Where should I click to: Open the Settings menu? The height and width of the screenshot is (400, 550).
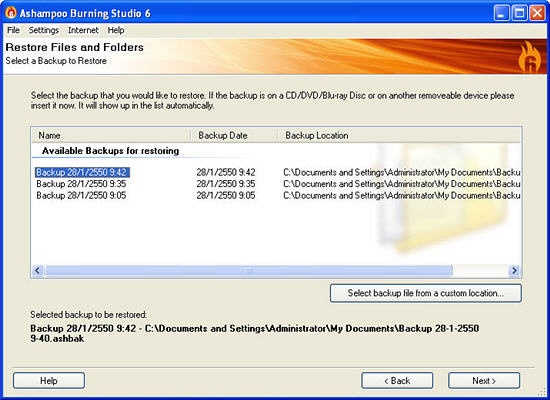[x=44, y=31]
